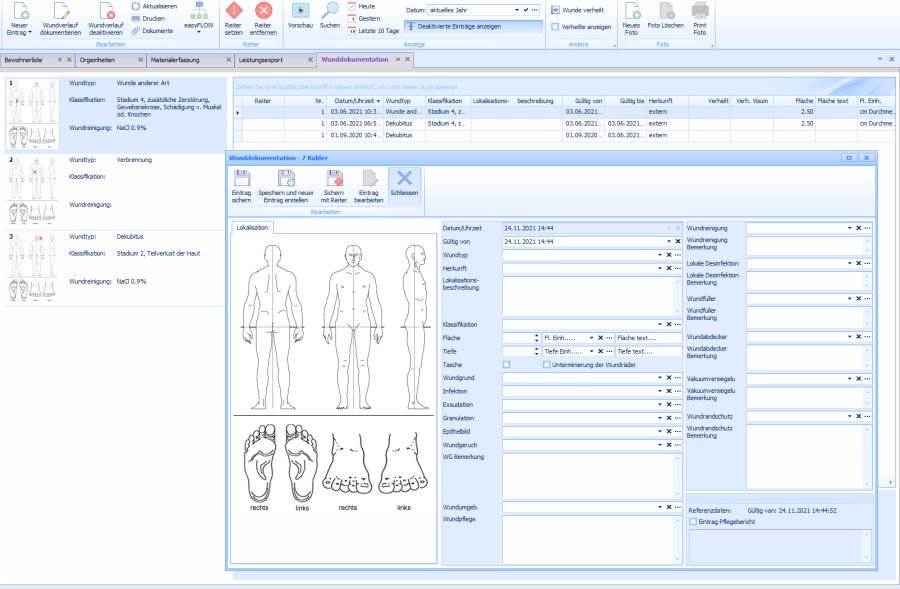This screenshot has height=589, width=900.
Task: Toggle Eintrag Pflegebericht checkbox
Action: 693,521
